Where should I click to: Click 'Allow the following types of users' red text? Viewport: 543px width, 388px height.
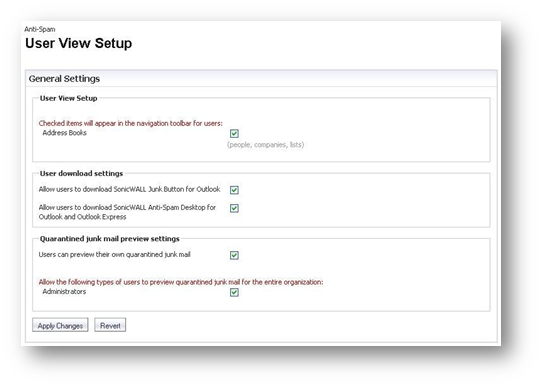pyautogui.click(x=181, y=282)
